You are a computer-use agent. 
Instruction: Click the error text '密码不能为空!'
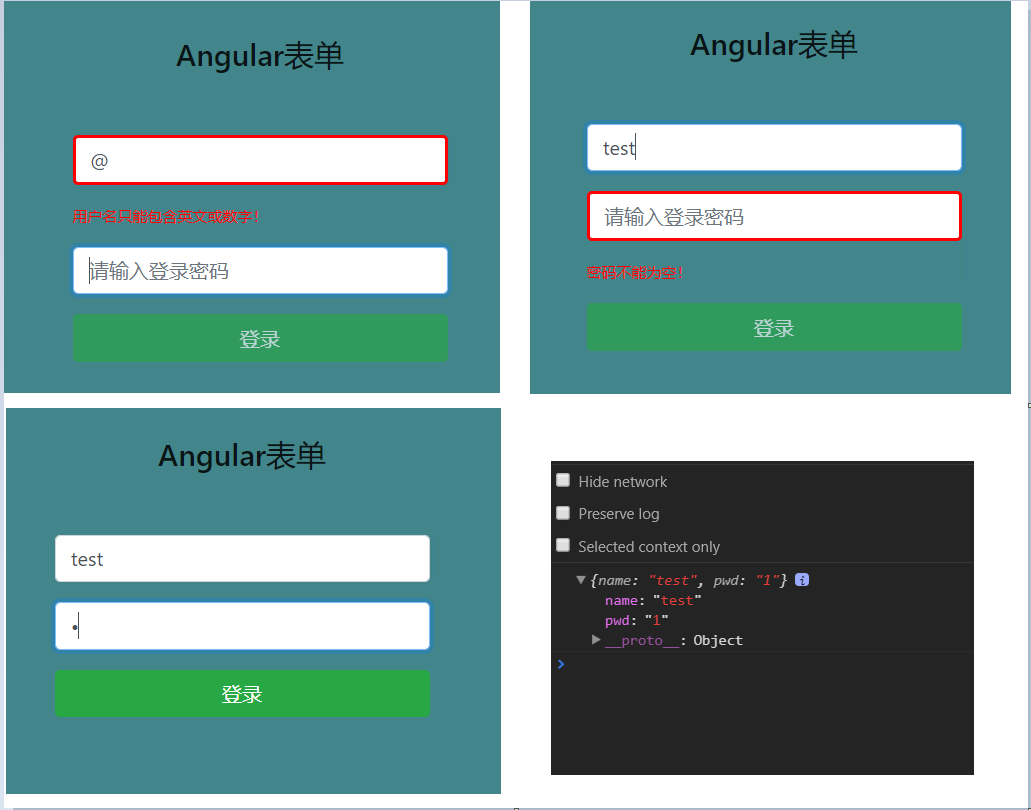[635, 272]
